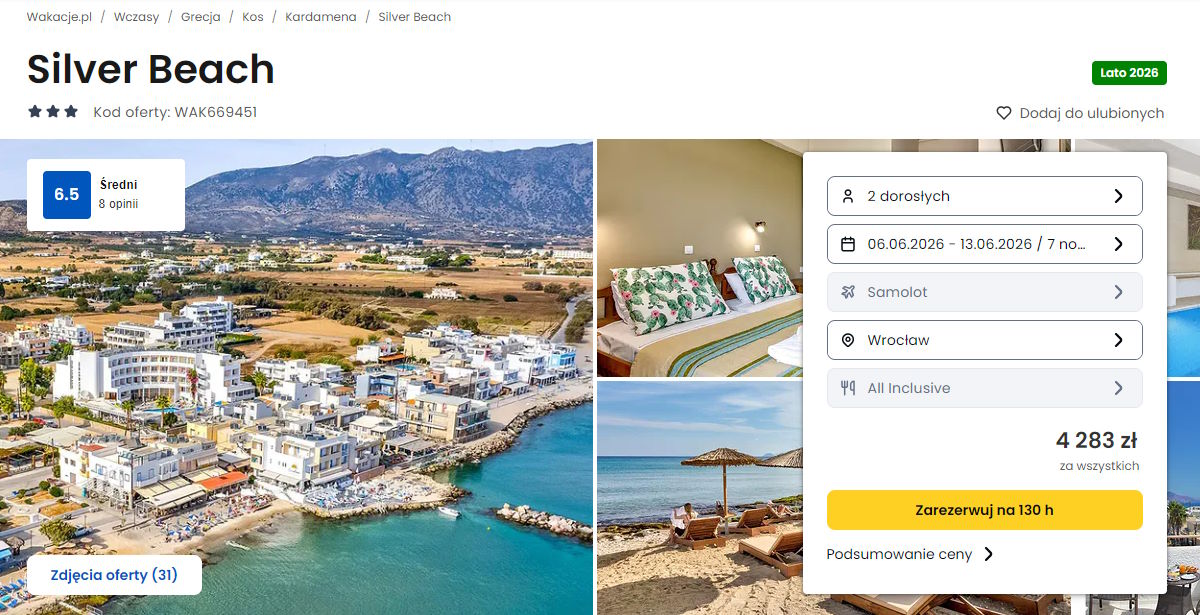Click the airplane transport icon
This screenshot has height=615, width=1200.
(x=848, y=292)
